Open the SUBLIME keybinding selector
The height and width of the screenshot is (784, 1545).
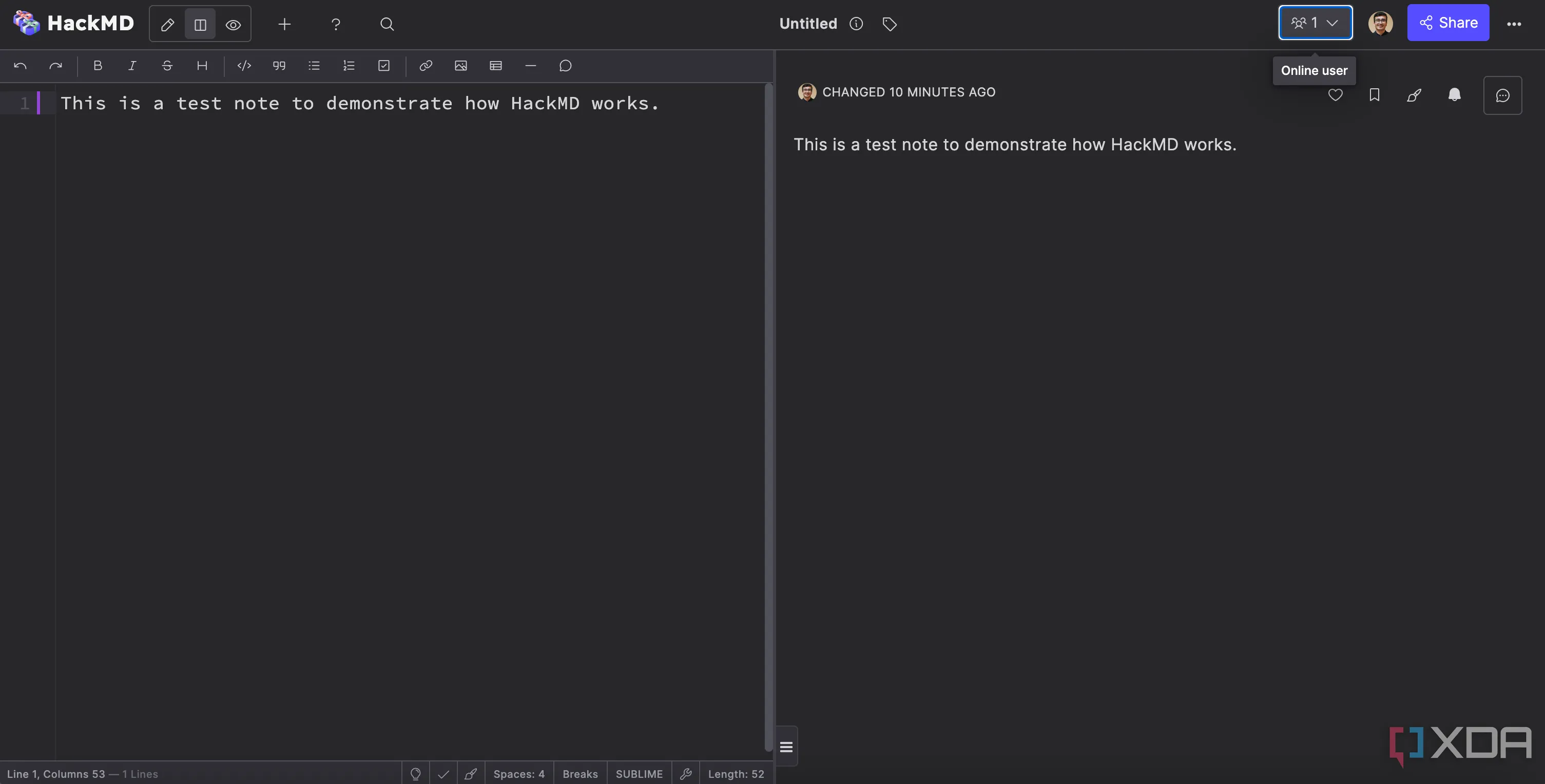point(639,773)
